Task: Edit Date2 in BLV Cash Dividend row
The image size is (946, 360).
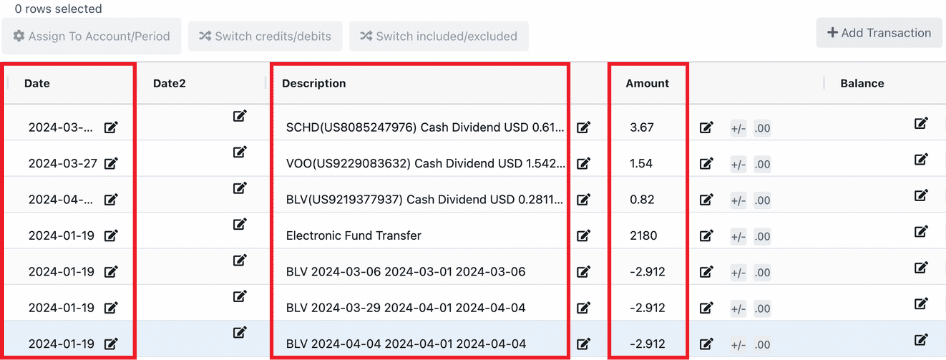Action: click(240, 188)
